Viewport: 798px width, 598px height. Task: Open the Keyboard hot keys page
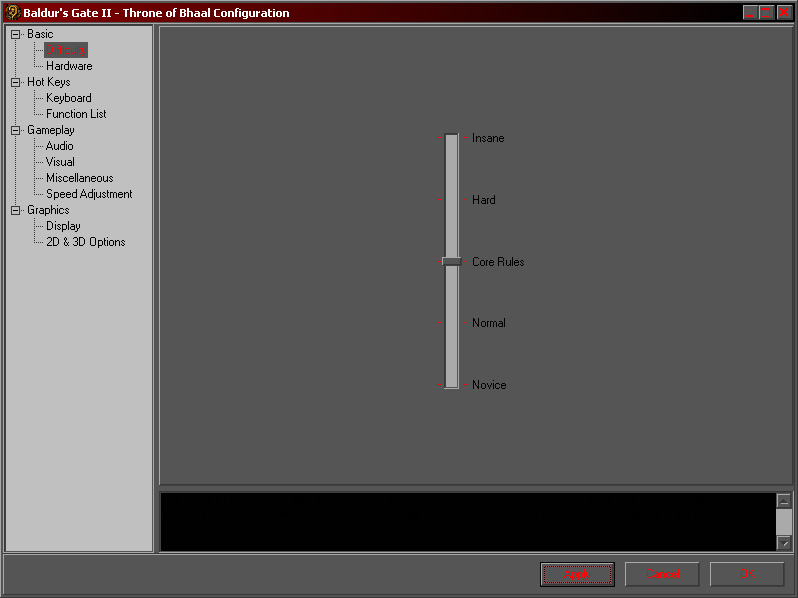coord(69,98)
